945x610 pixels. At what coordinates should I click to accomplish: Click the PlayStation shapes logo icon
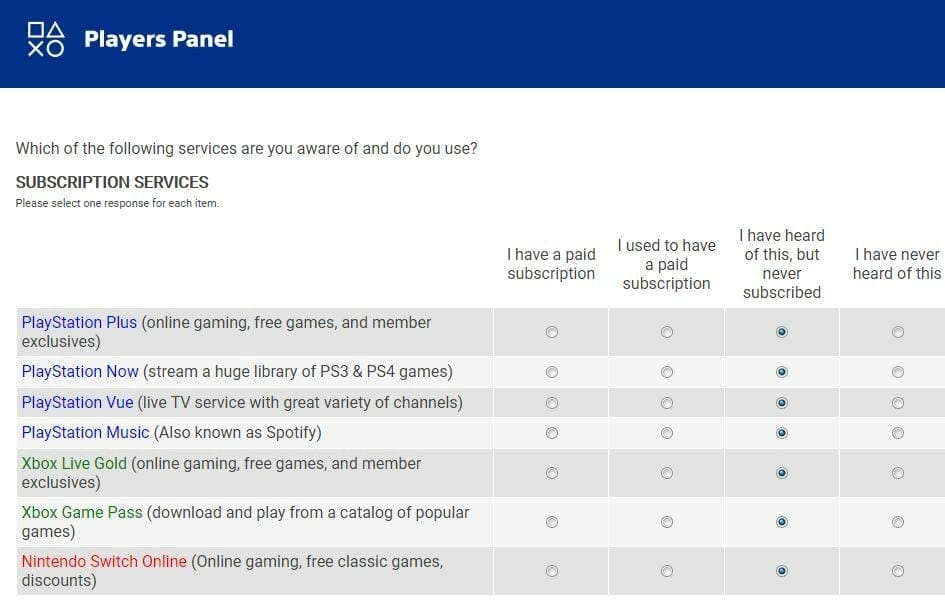(x=46, y=39)
